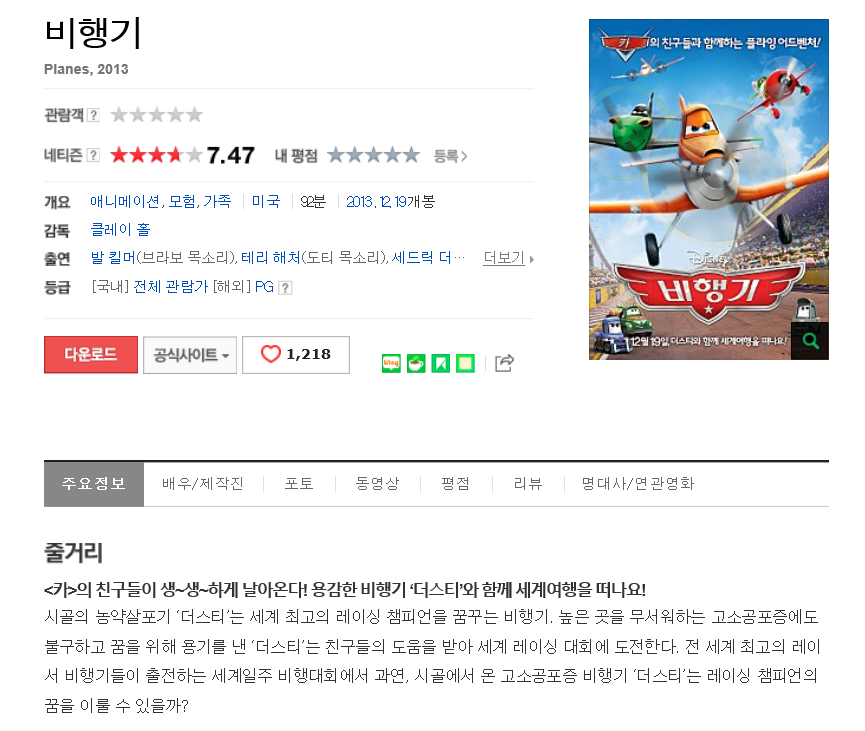Click the 비행기 movie poster thumbnail
Screen dimensions: 865x731
[708, 189]
